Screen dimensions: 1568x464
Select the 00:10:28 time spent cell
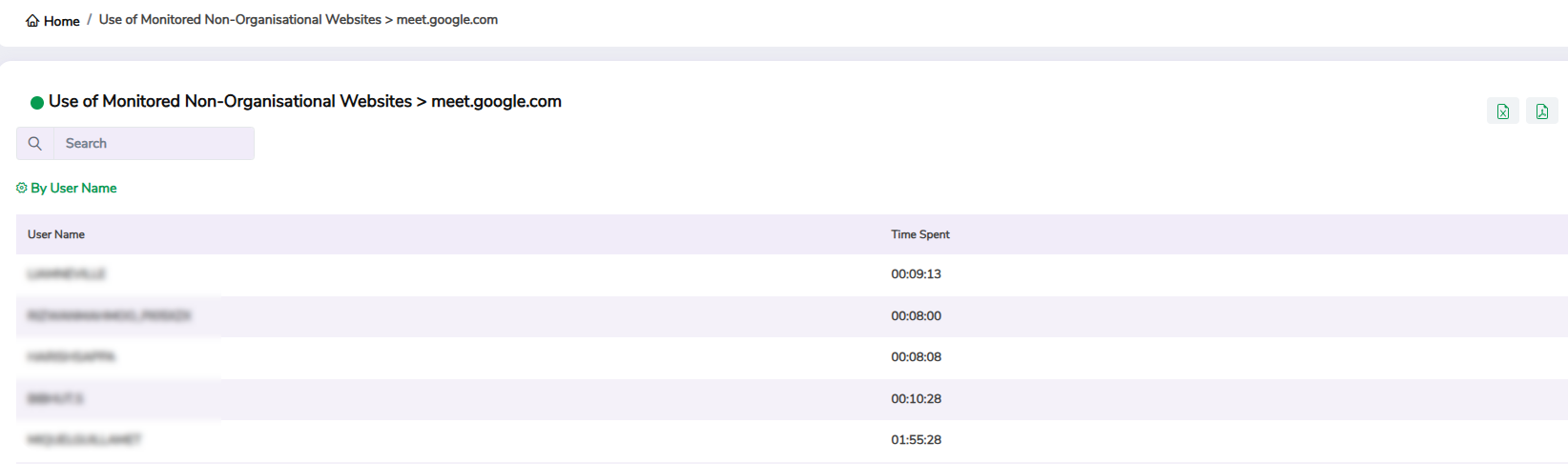[x=916, y=399]
